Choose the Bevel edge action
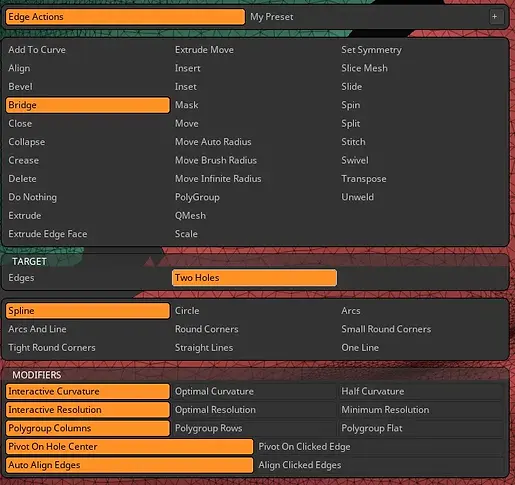The height and width of the screenshot is (485, 515). [x=21, y=87]
